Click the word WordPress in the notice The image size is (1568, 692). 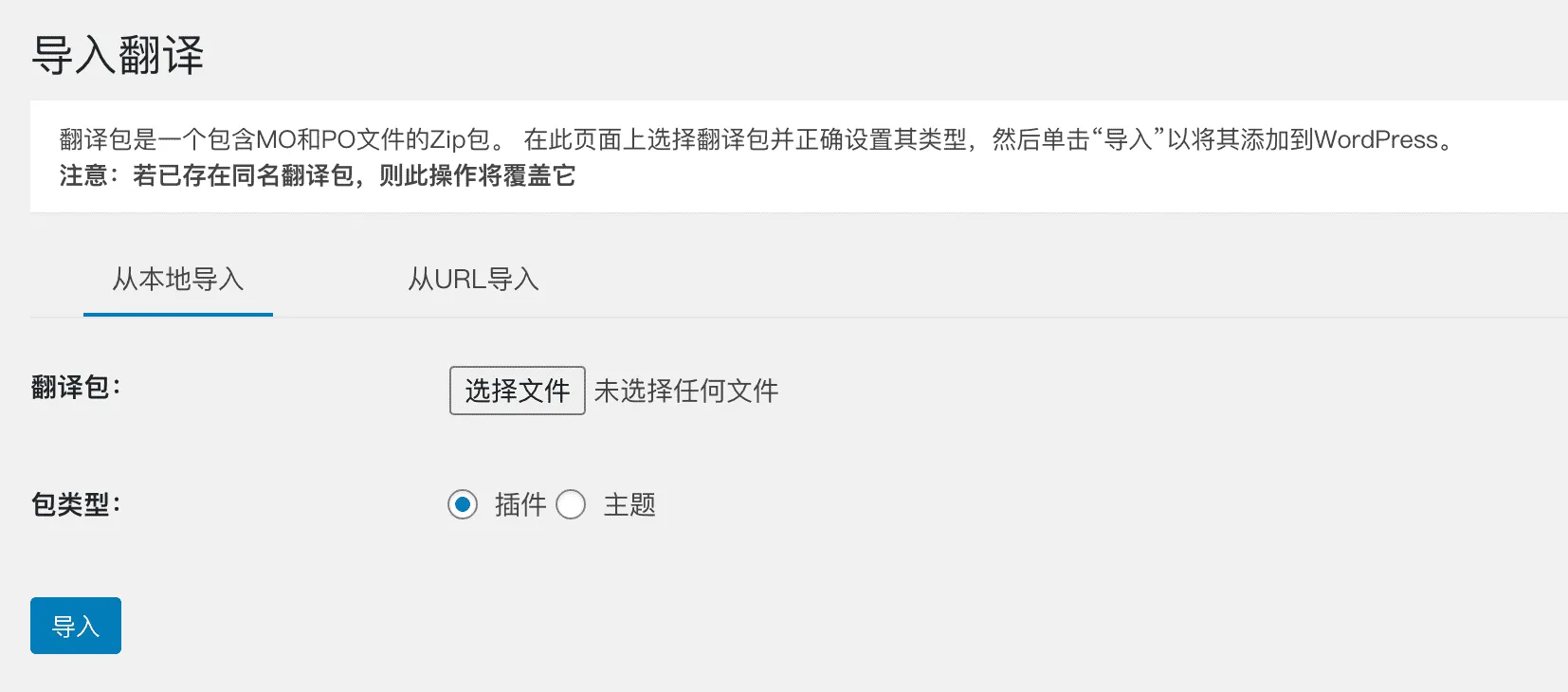click(x=1377, y=139)
